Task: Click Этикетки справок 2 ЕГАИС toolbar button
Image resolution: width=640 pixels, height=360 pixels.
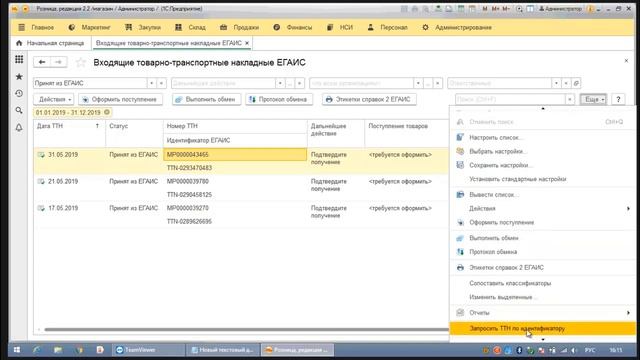Action: click(x=369, y=99)
